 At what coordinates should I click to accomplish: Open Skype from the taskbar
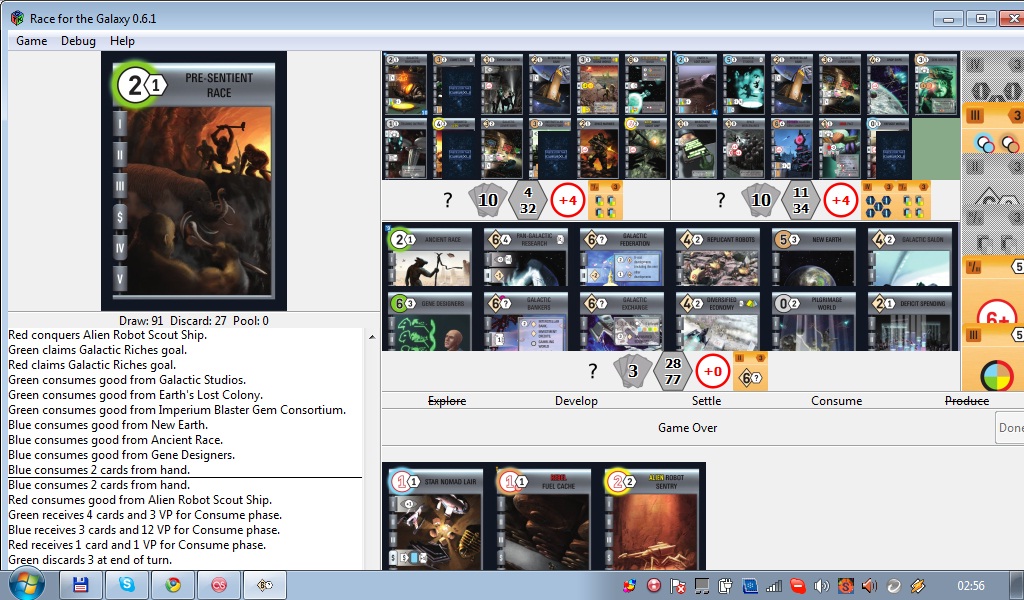pos(128,585)
